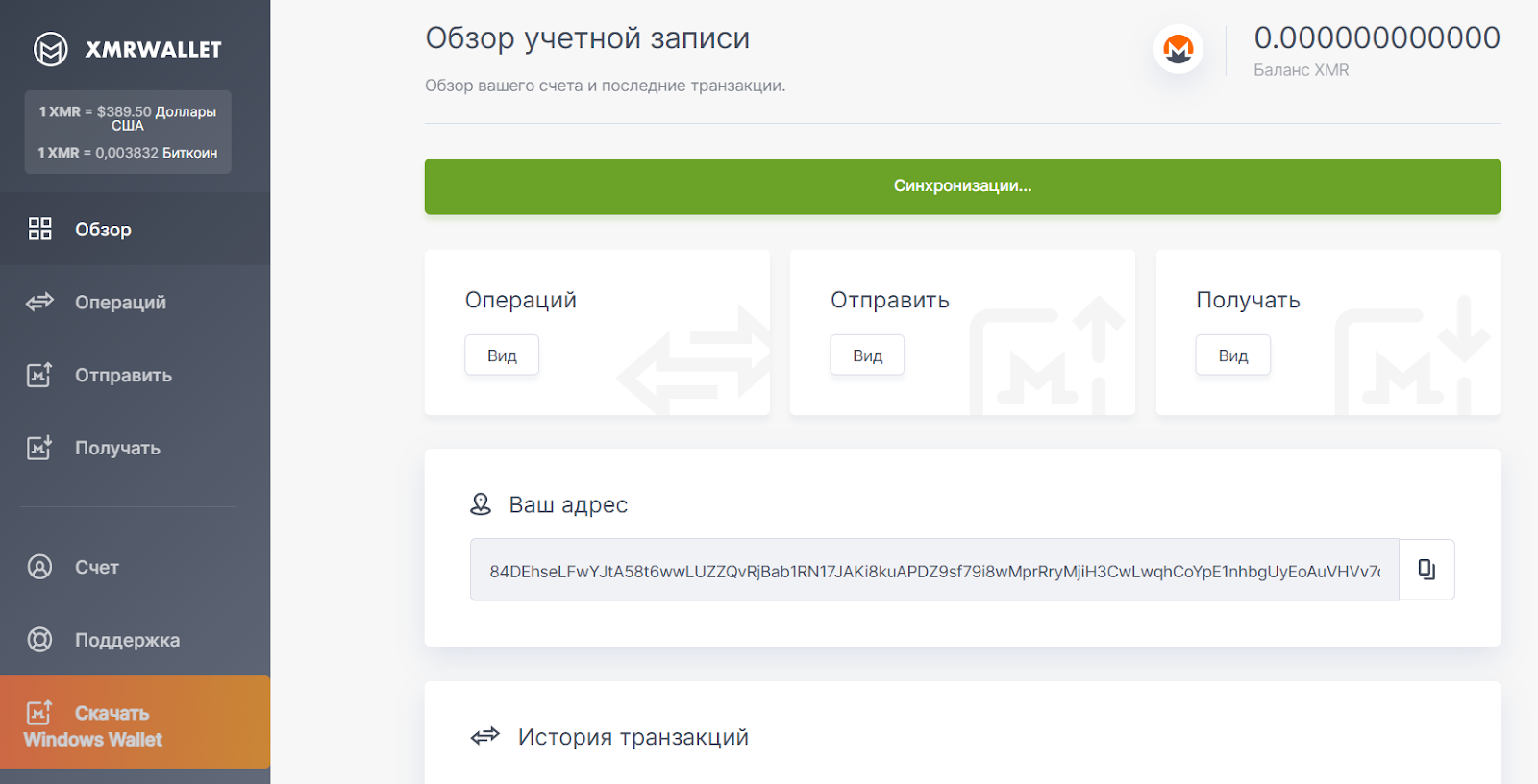Open Отправить in the sidebar menu
The width and height of the screenshot is (1538, 784).
(135, 375)
